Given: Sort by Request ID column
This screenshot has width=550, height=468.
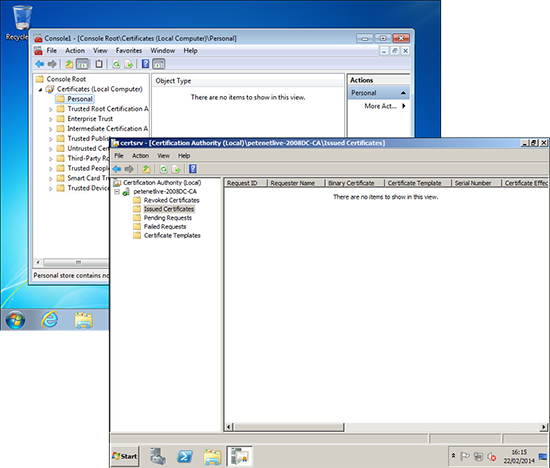Looking at the screenshot, I should pos(246,183).
